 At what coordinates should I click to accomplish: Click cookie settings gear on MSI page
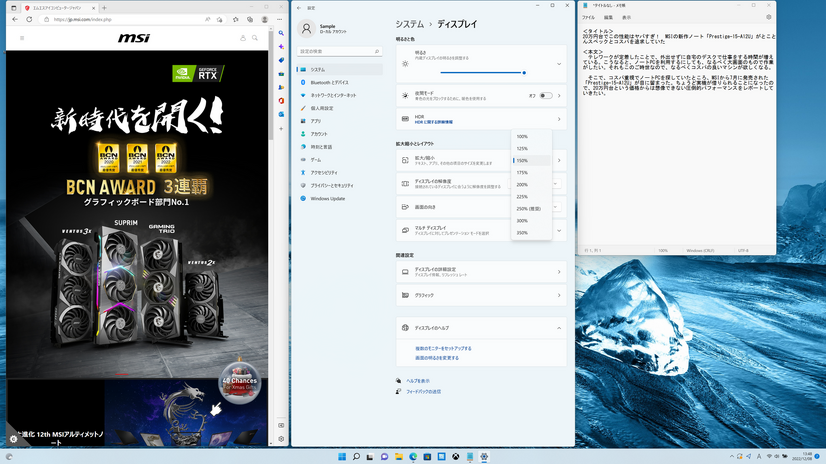(13, 439)
